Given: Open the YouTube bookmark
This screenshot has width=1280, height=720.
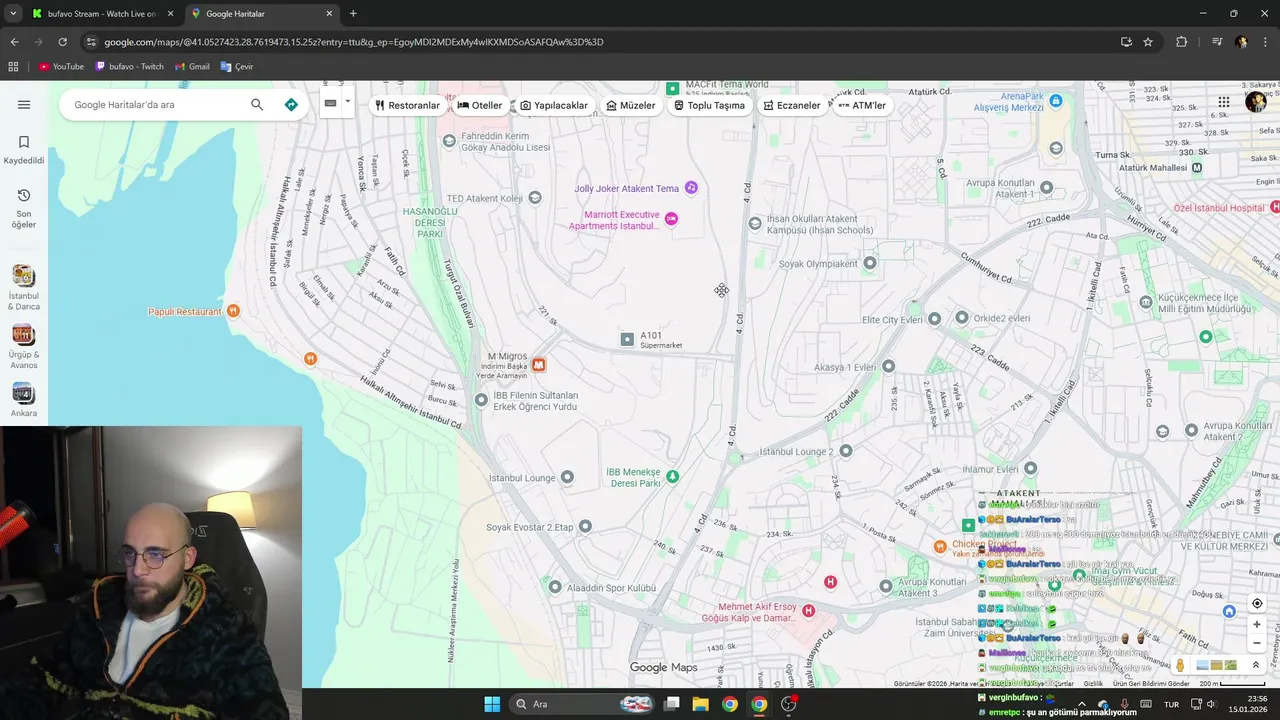Looking at the screenshot, I should pyautogui.click(x=61, y=67).
